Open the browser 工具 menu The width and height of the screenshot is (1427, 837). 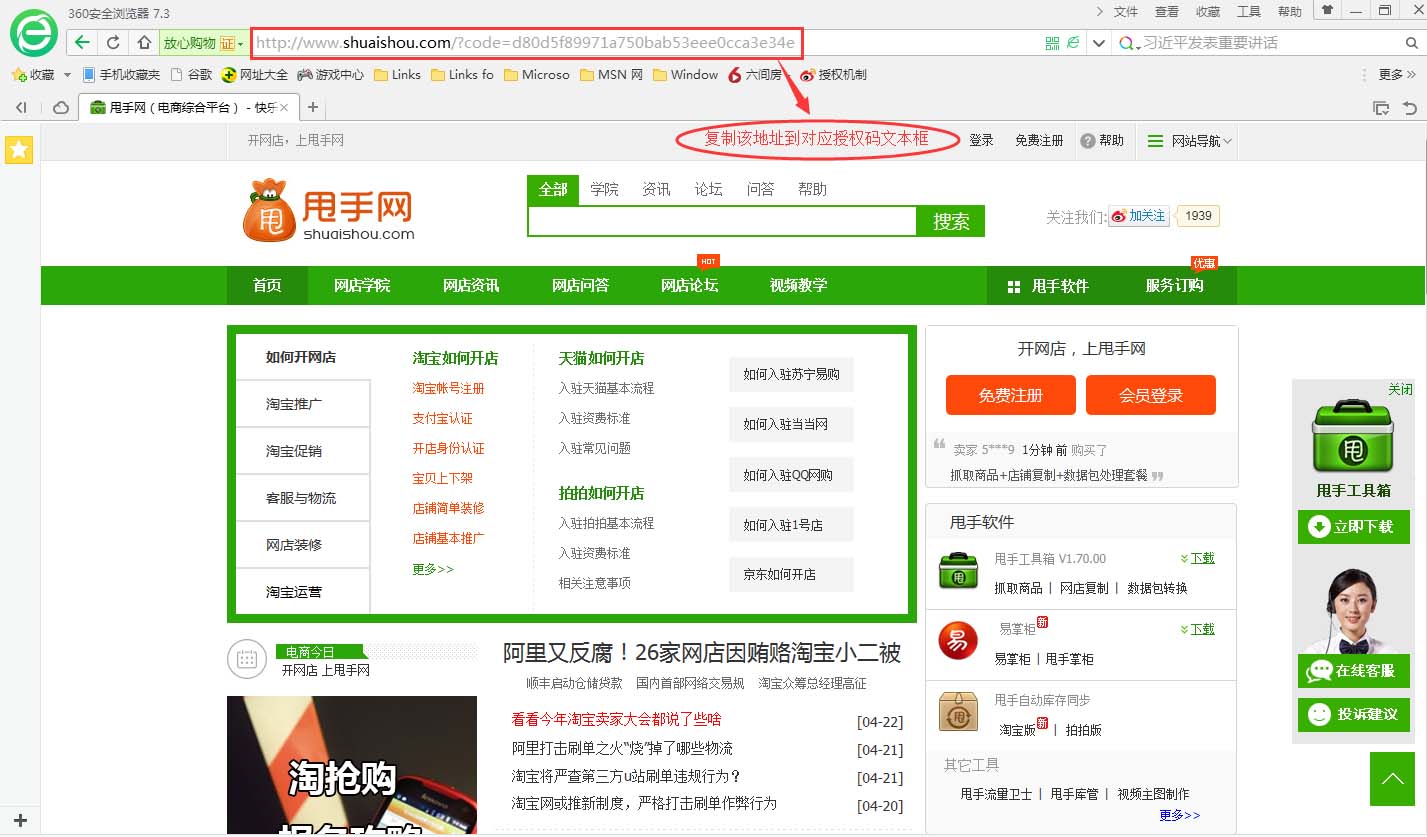[x=1249, y=11]
